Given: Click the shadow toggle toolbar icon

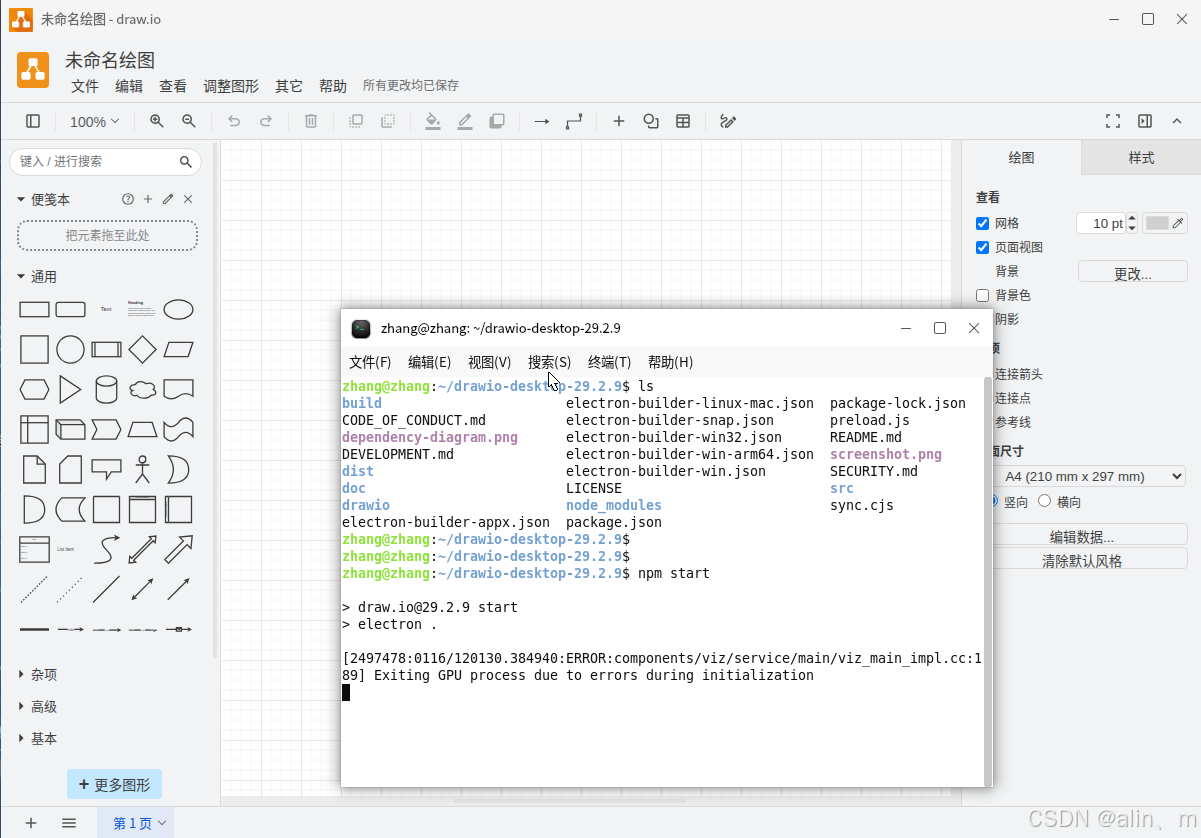Looking at the screenshot, I should pyautogui.click(x=497, y=121).
